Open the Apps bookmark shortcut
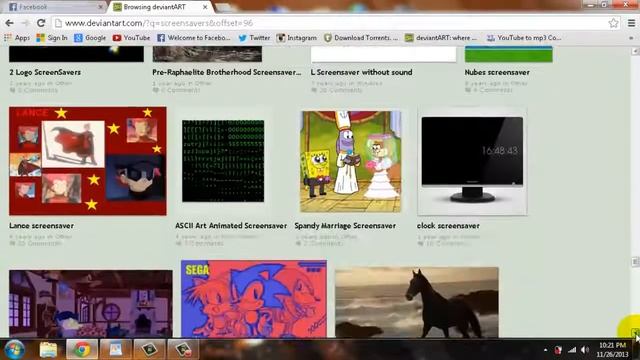This screenshot has width=640, height=360. (17, 38)
